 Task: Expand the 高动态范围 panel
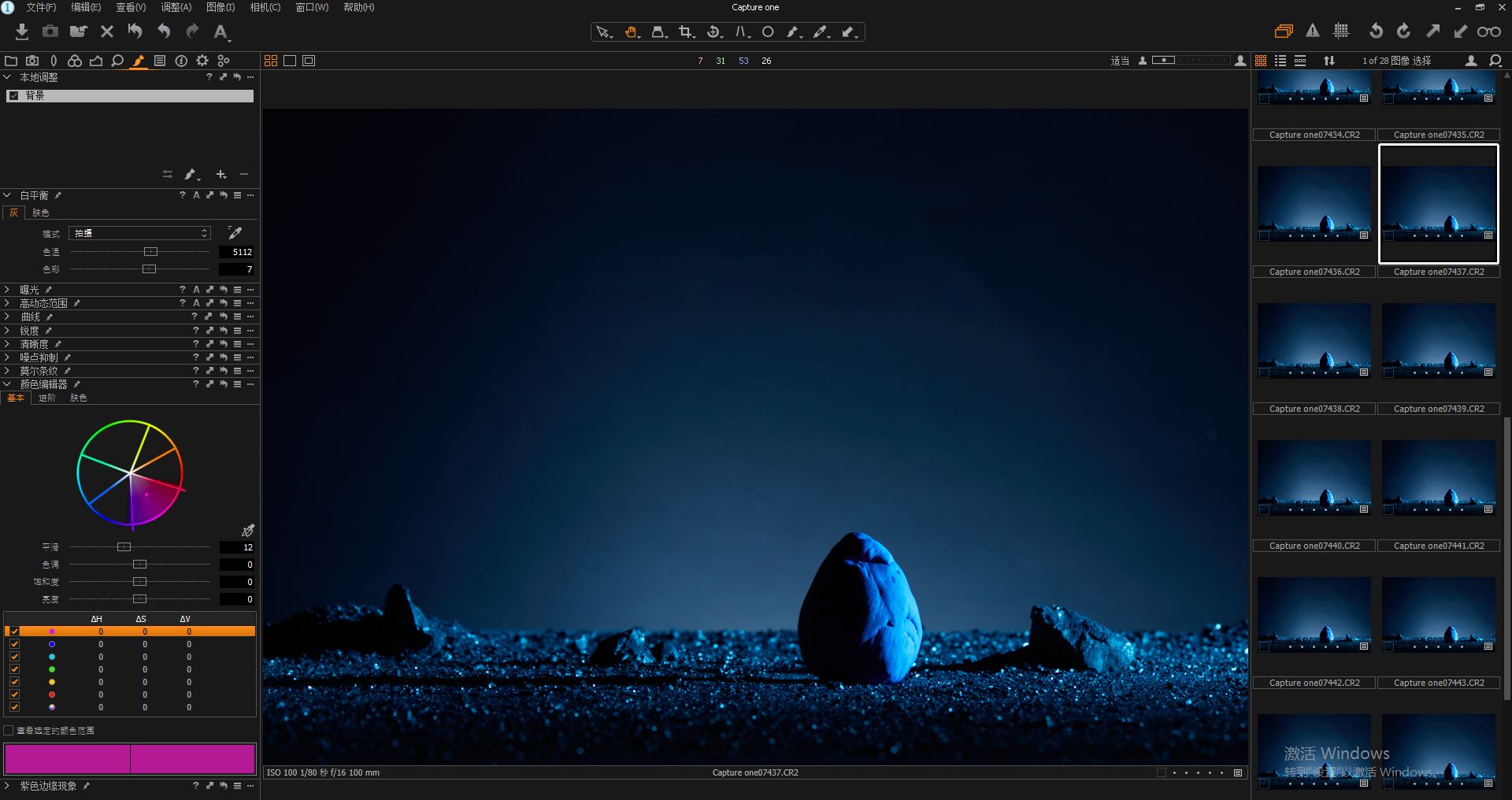pyautogui.click(x=7, y=303)
